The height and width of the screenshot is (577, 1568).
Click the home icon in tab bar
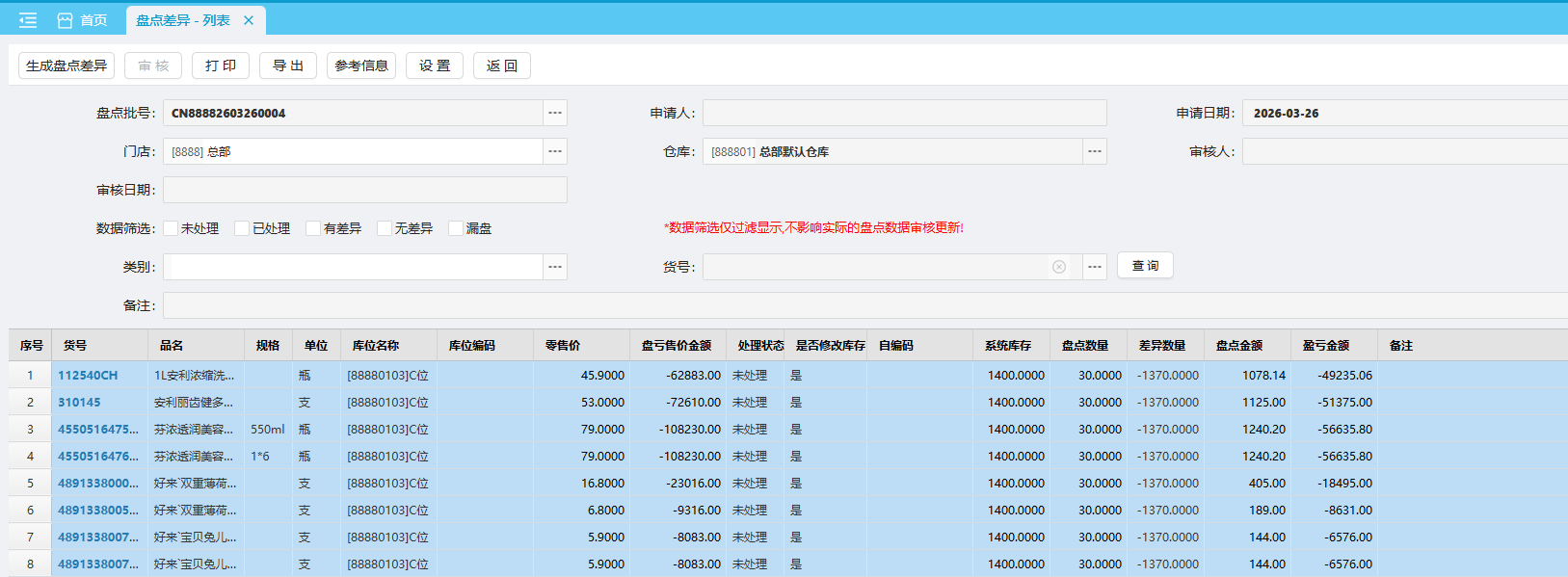tap(66, 20)
